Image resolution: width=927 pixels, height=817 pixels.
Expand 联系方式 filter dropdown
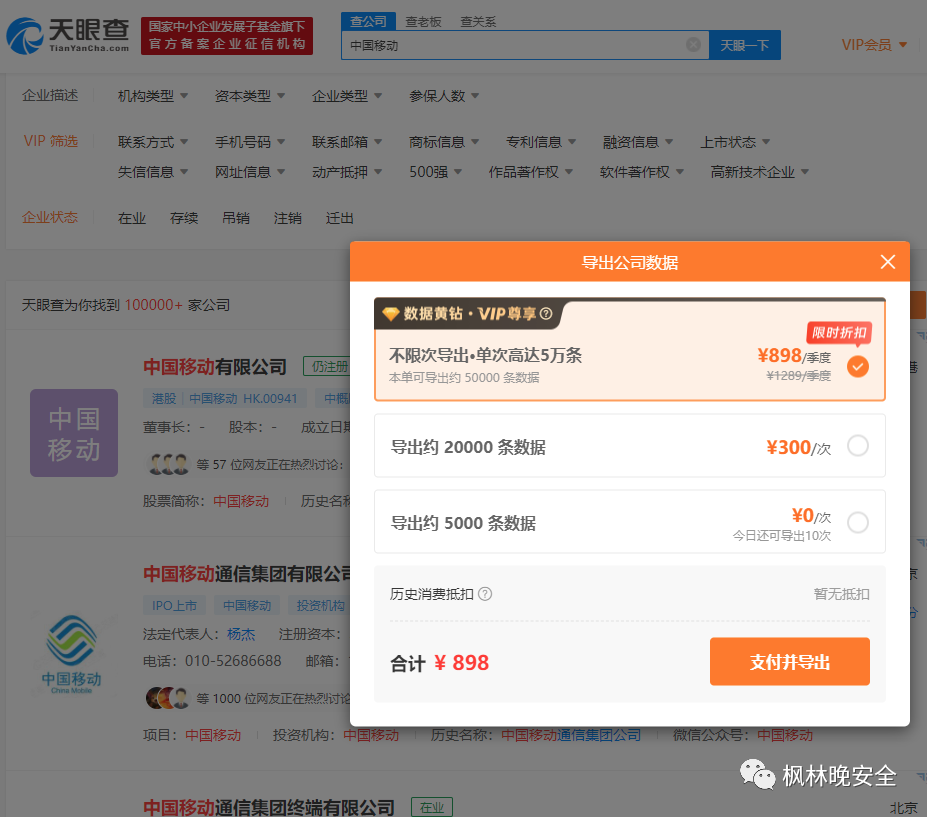point(153,142)
